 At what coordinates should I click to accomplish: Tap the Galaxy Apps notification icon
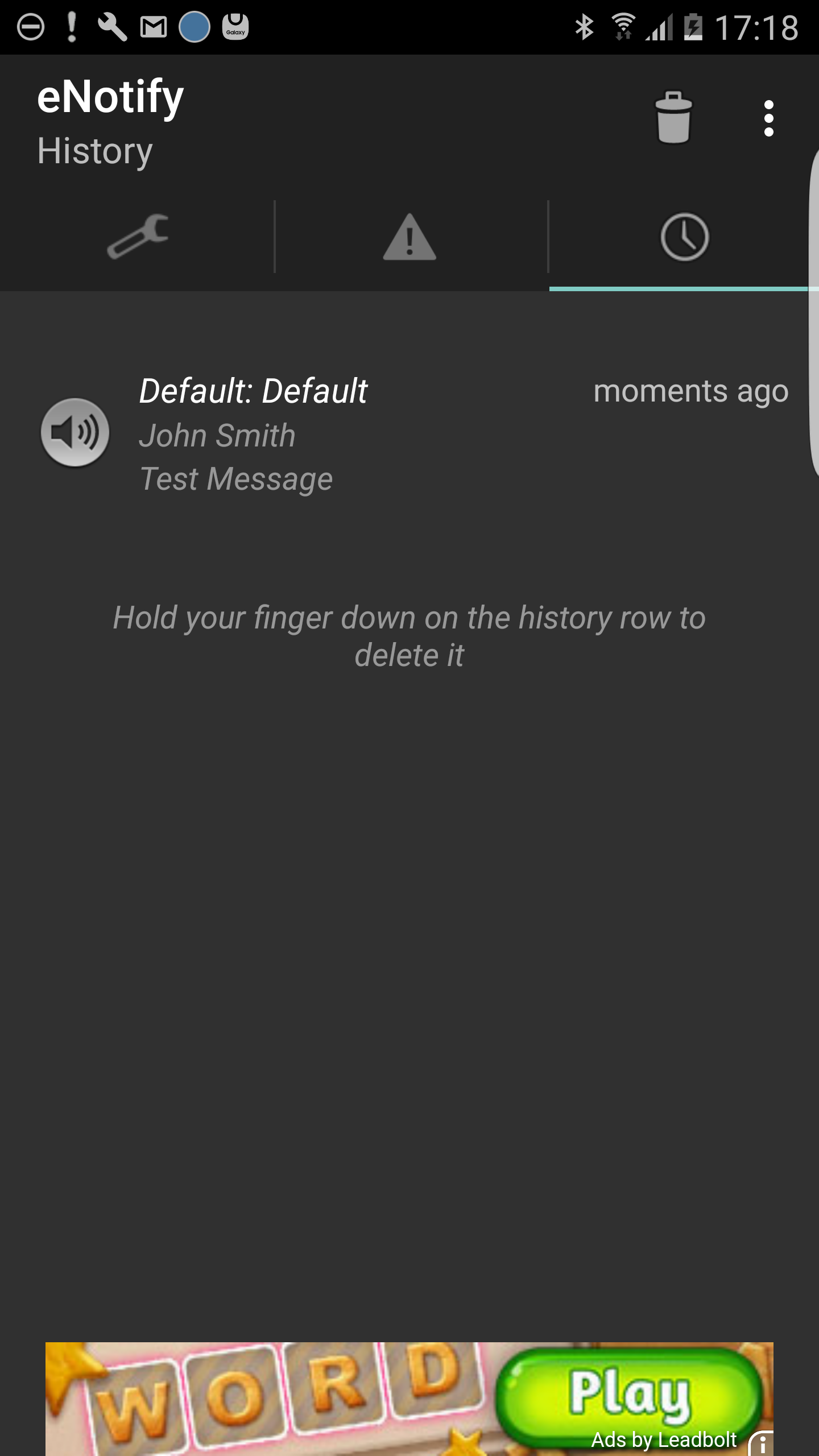pos(235,27)
